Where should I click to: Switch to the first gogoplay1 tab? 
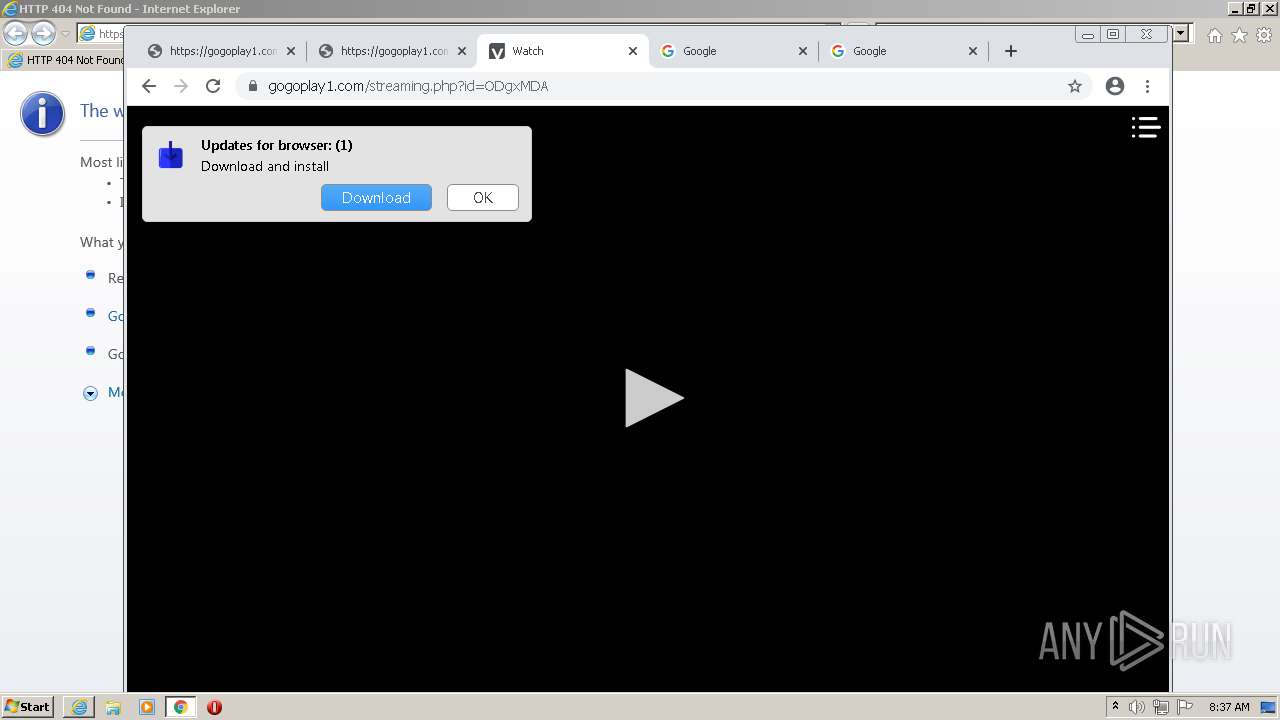pos(222,51)
